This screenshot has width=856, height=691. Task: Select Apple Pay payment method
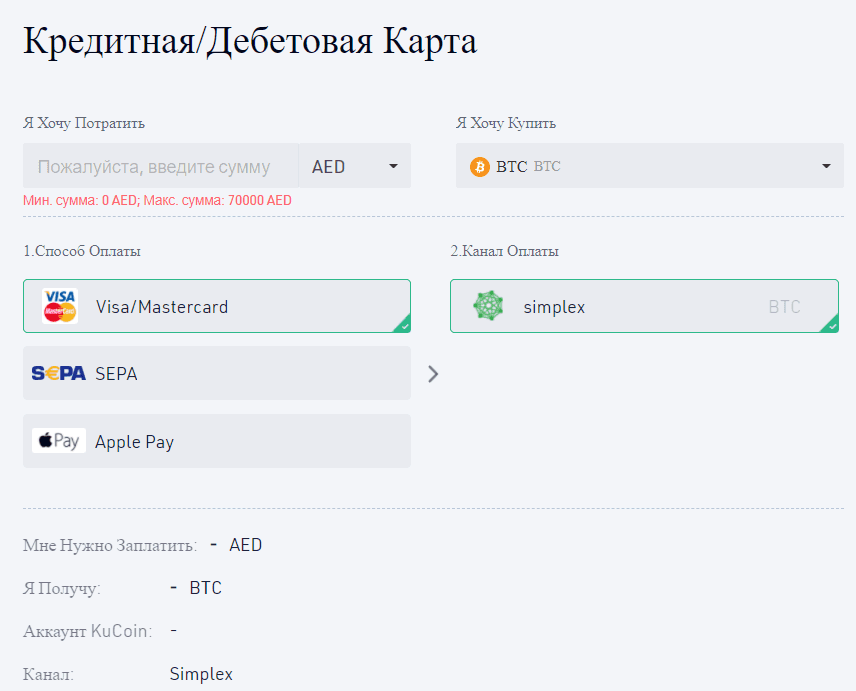tap(217, 441)
